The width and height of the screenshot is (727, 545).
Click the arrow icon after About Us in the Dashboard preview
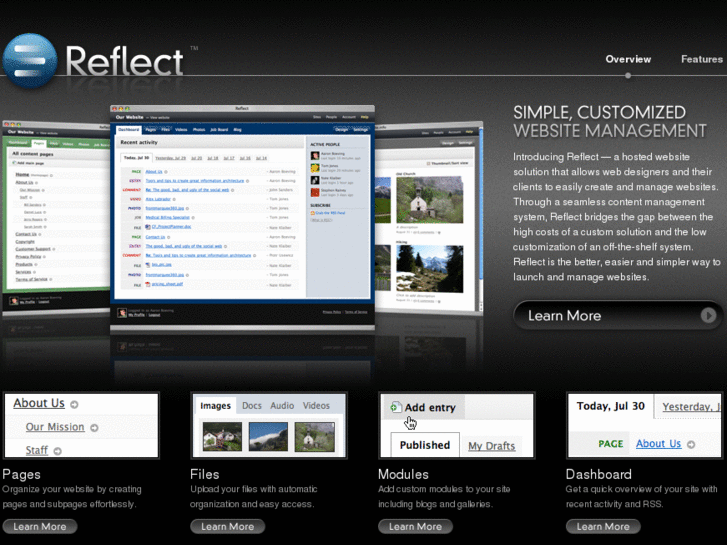click(691, 444)
